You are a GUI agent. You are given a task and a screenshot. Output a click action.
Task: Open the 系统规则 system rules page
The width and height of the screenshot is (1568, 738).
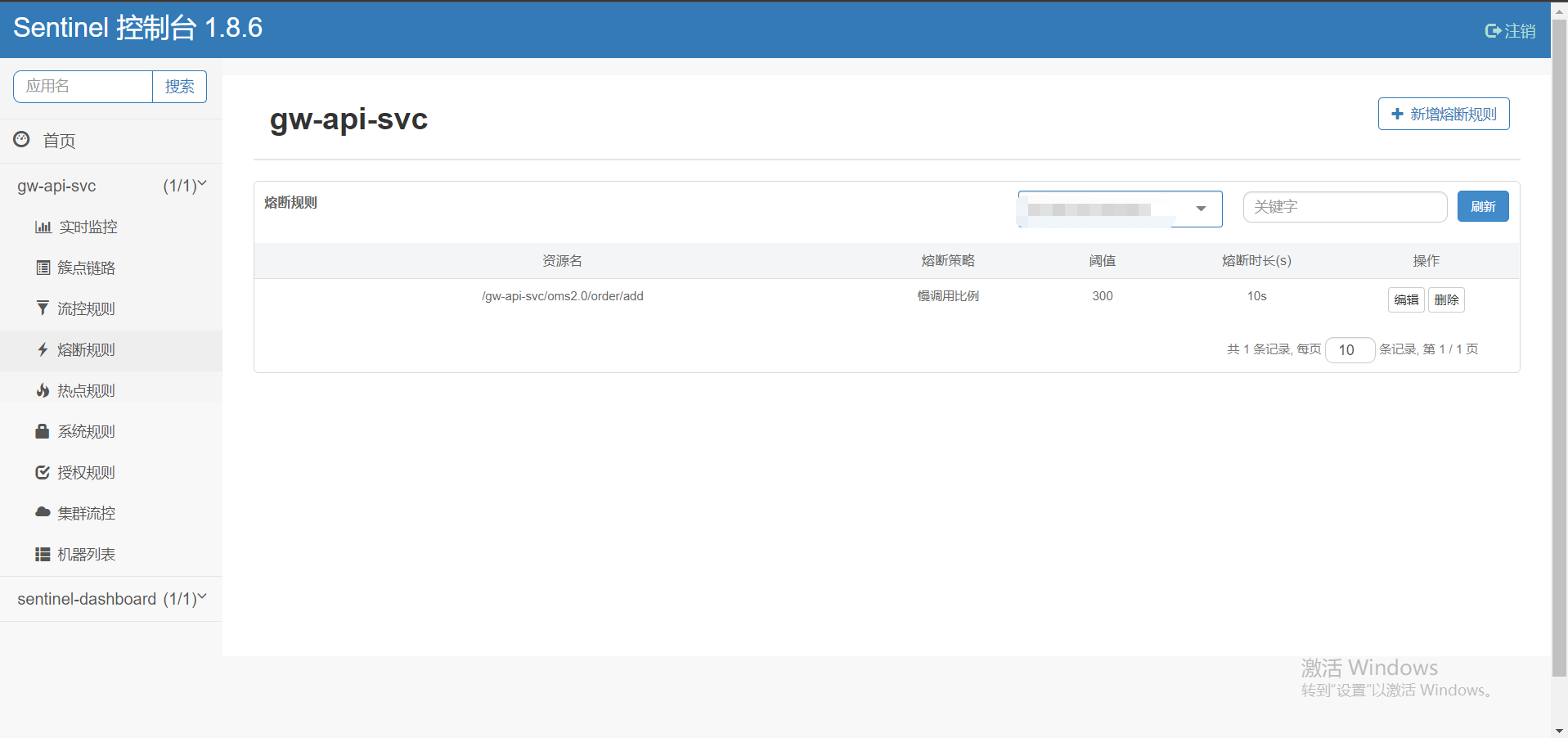click(x=85, y=431)
